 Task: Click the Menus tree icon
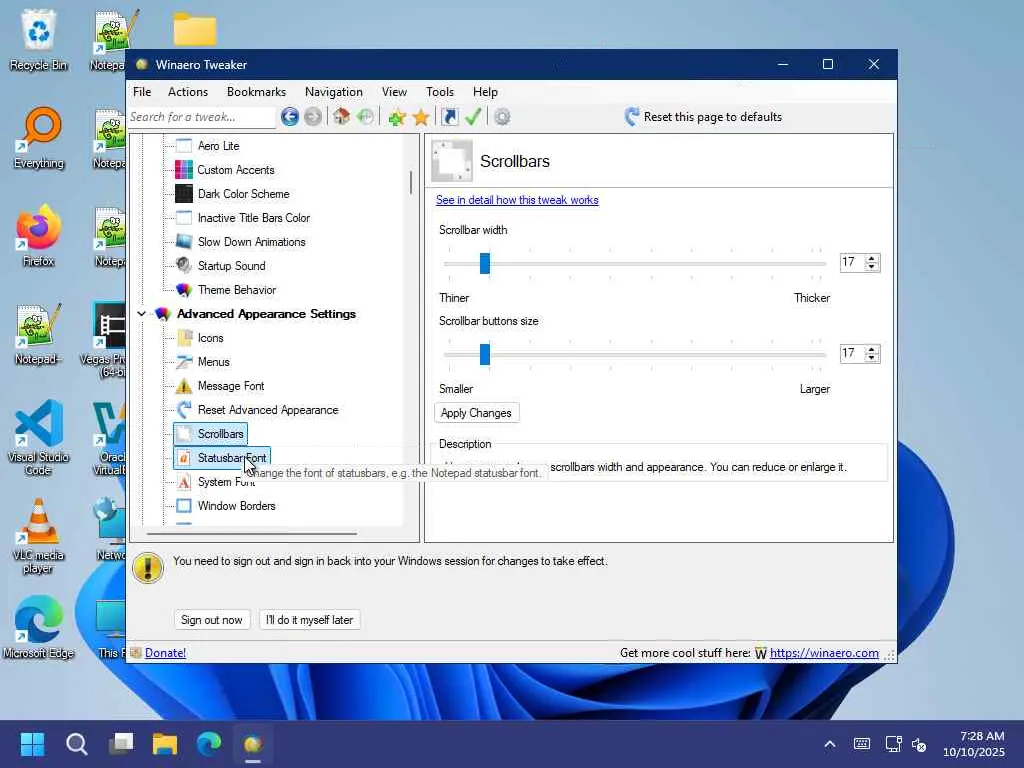[x=184, y=362]
